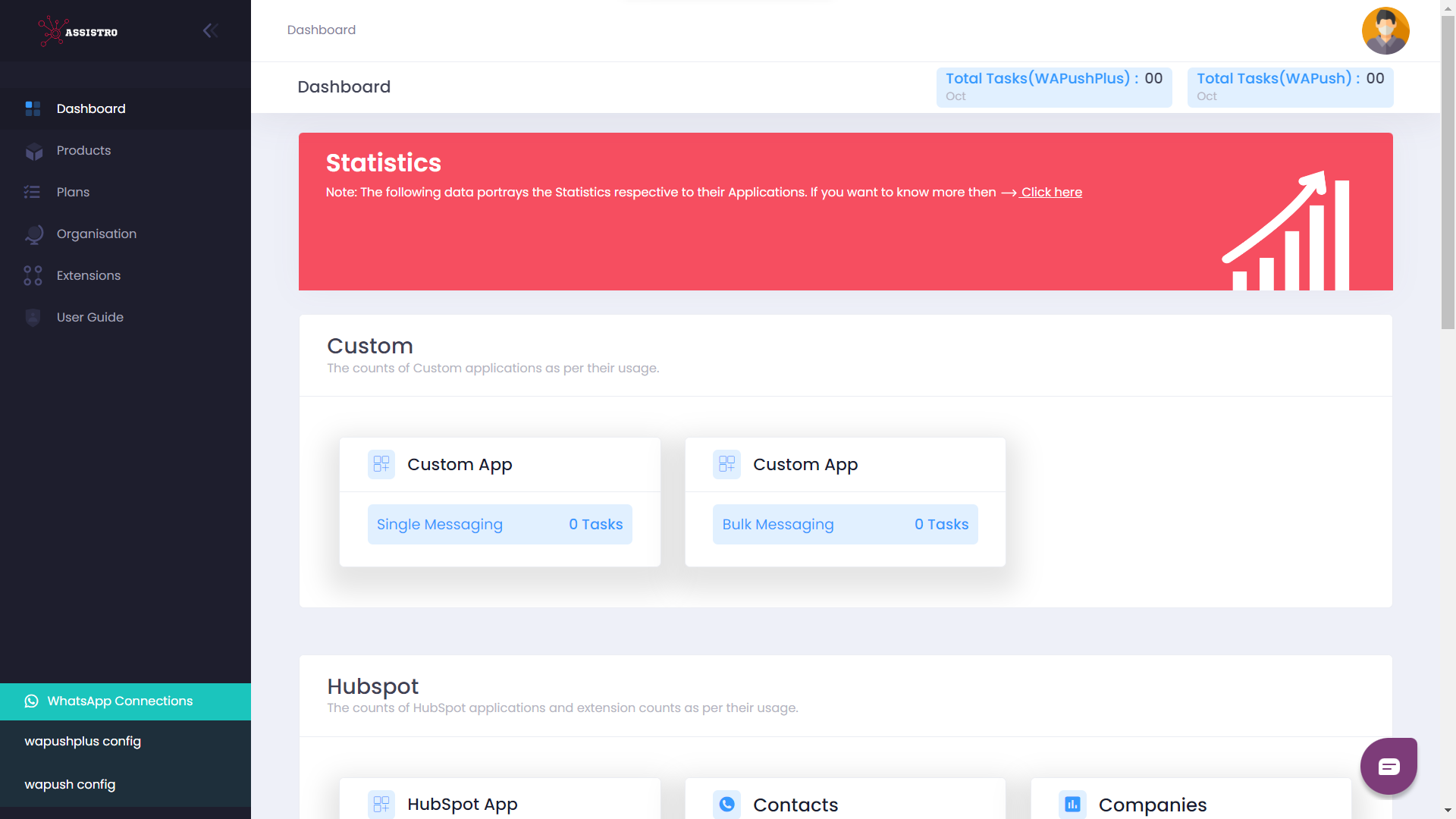Open the chat support widget
1456x819 pixels.
click(x=1389, y=766)
